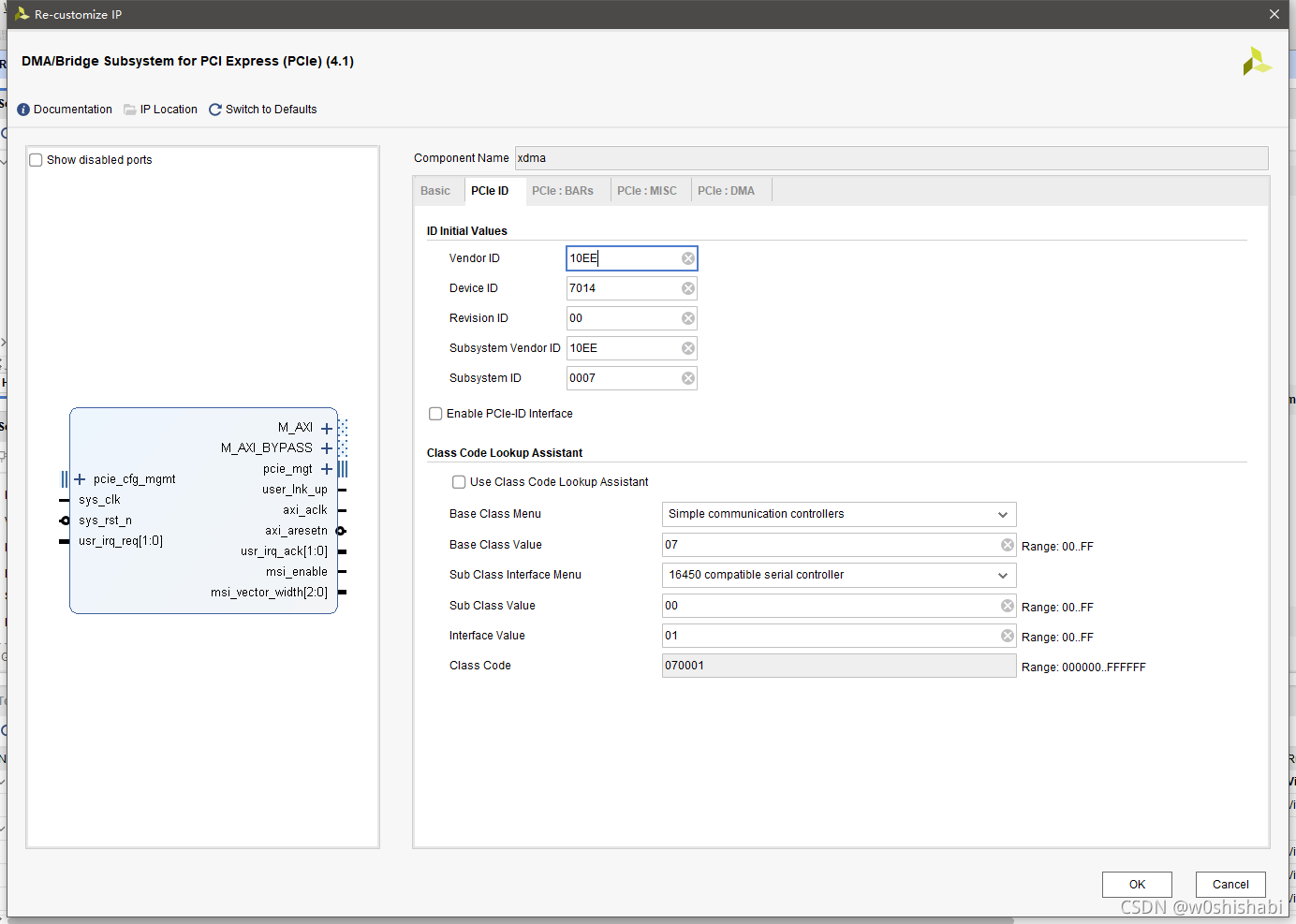Open the Documentation link

73,110
